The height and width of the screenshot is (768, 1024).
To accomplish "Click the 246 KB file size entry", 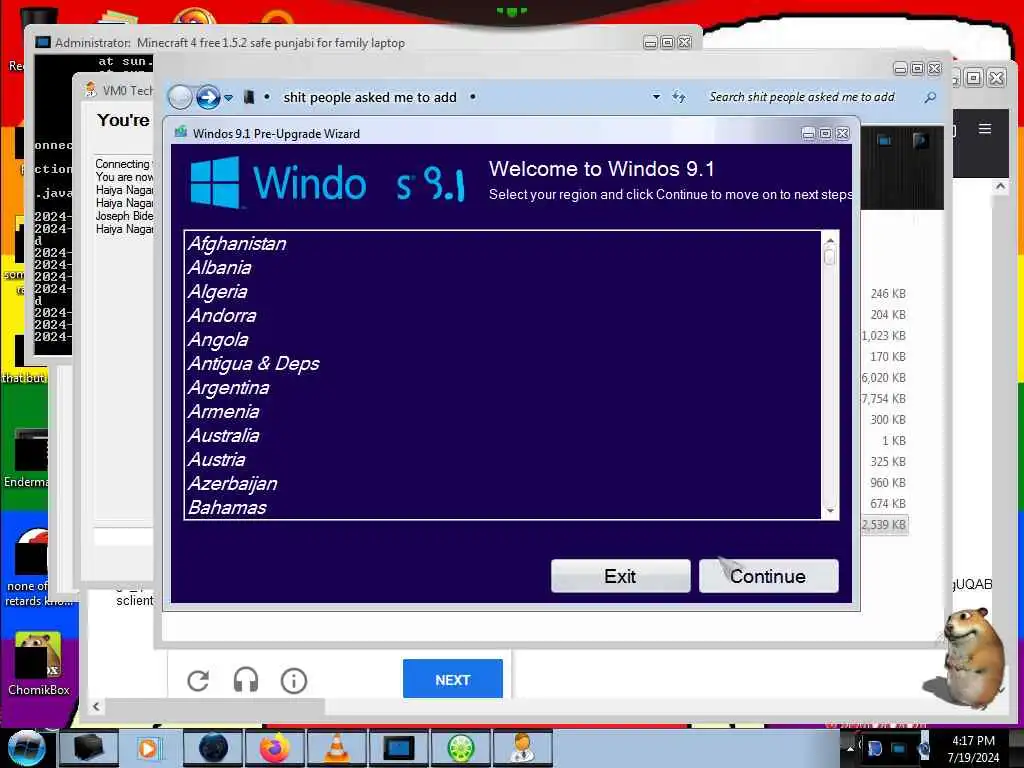I will (x=888, y=294).
